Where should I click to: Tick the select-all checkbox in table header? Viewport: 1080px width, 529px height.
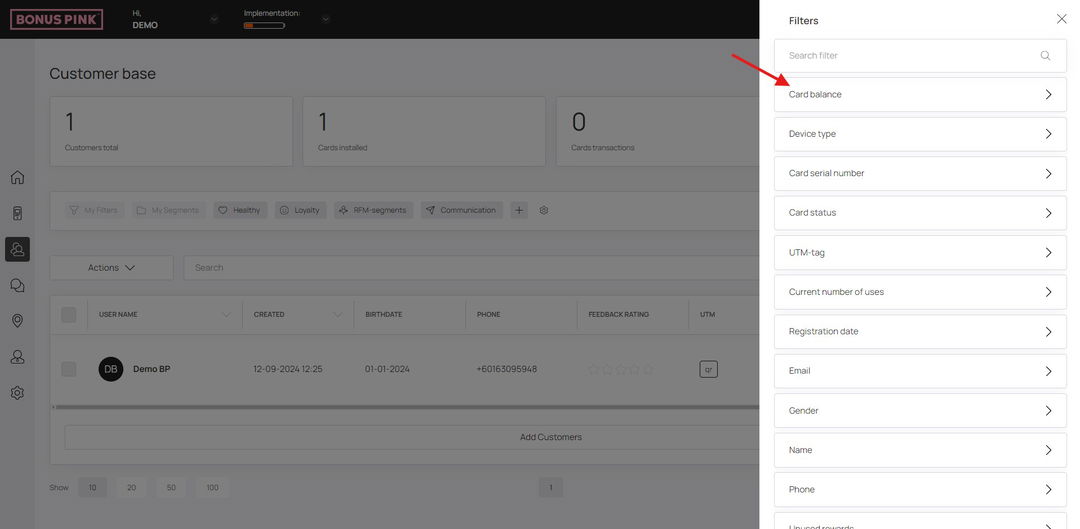click(69, 315)
